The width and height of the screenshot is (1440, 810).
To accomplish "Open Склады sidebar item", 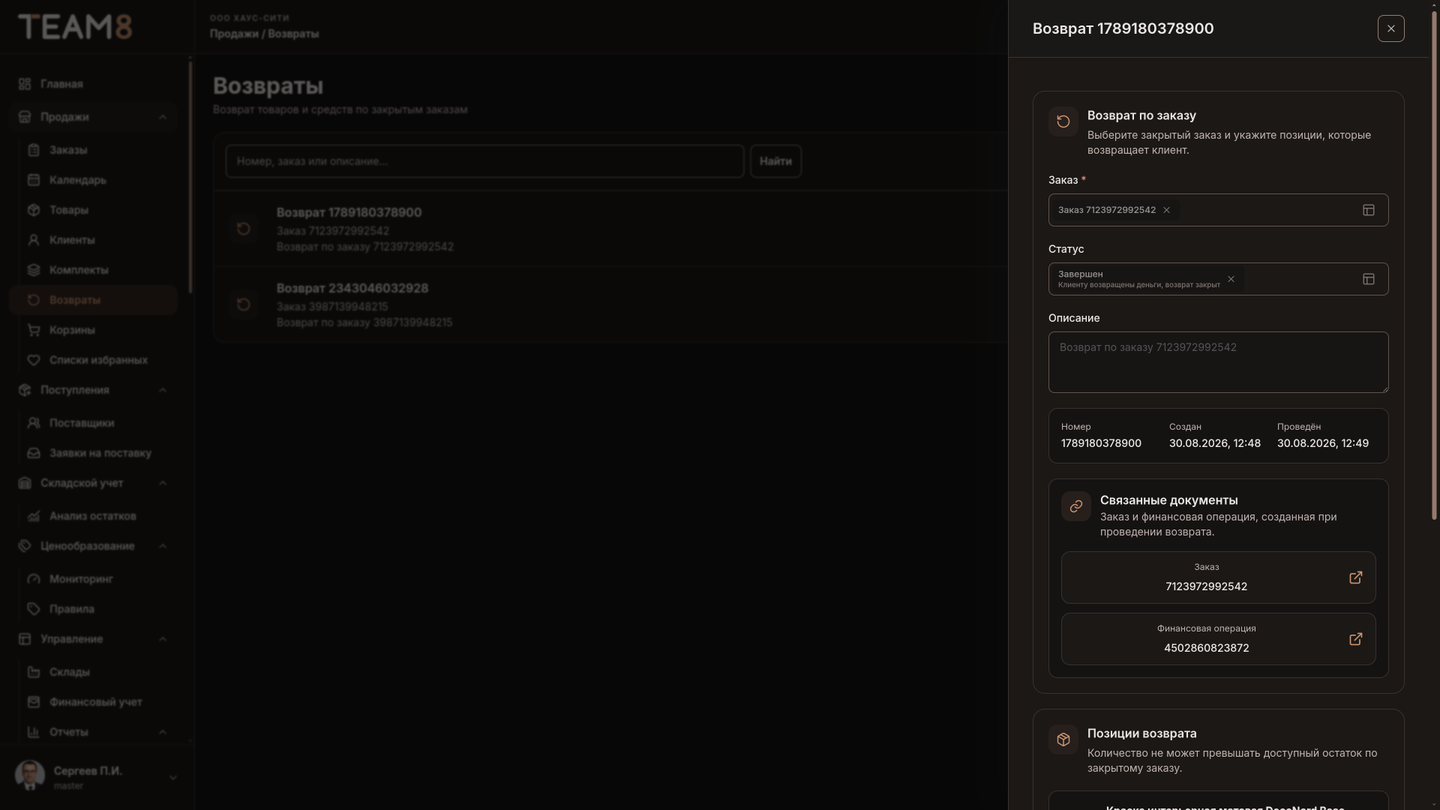I will [93, 672].
